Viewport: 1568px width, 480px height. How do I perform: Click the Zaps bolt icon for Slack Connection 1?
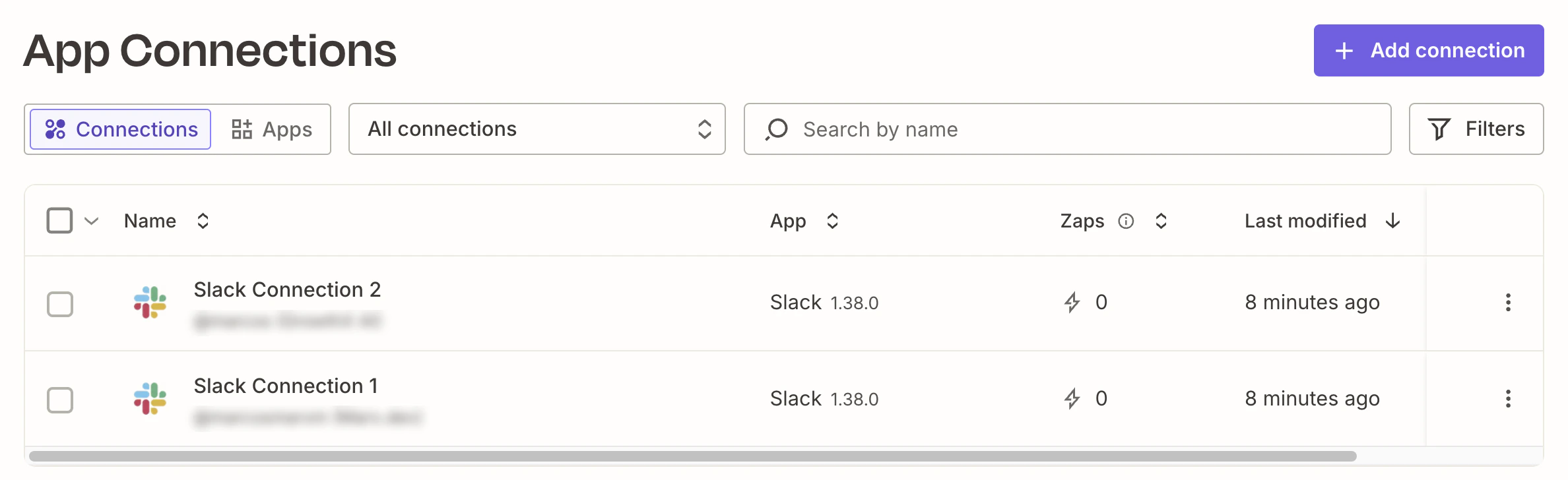click(x=1072, y=399)
